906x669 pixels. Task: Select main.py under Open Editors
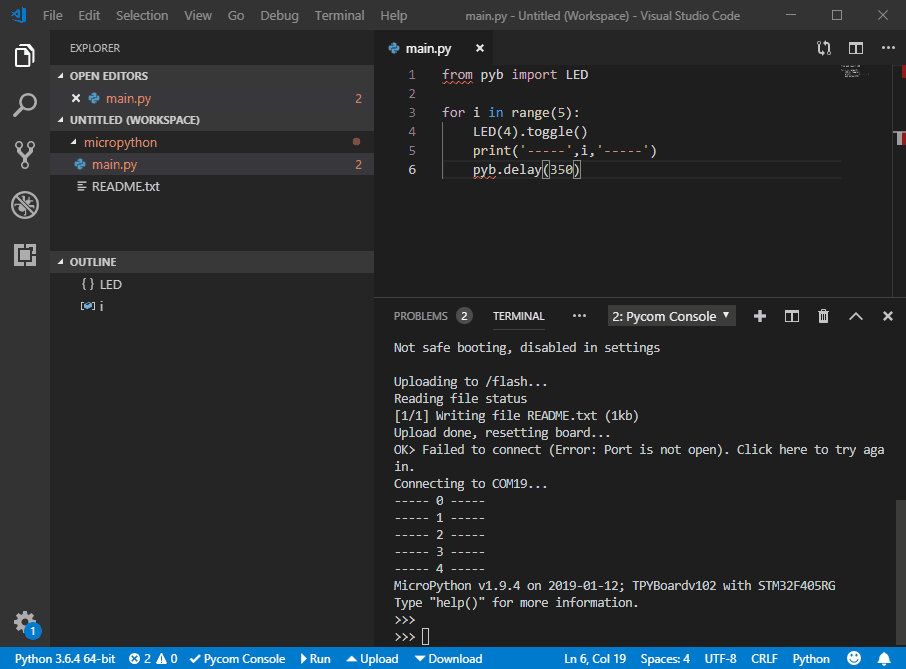pos(212,98)
